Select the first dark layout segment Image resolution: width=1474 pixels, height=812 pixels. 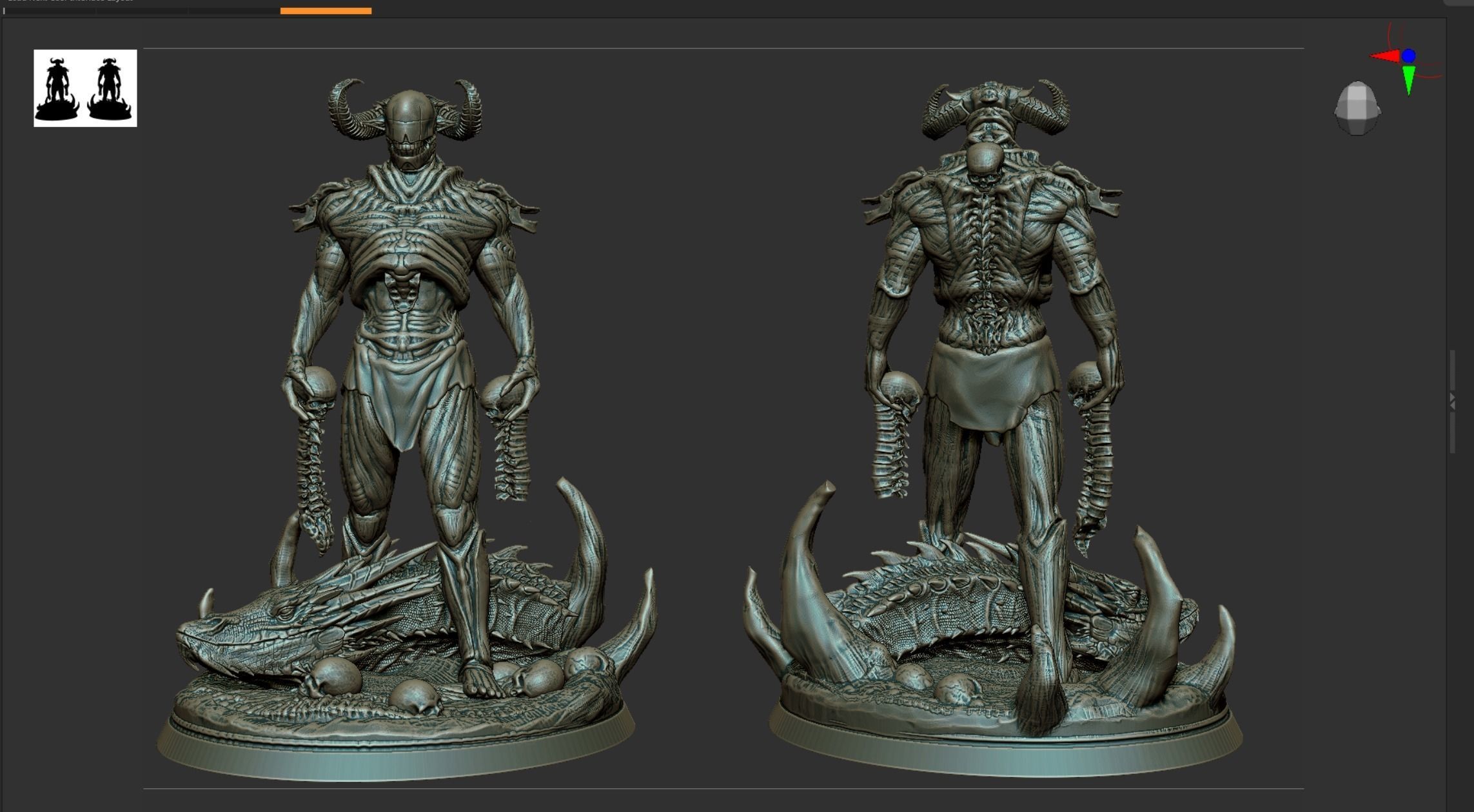pyautogui.click(x=50, y=11)
